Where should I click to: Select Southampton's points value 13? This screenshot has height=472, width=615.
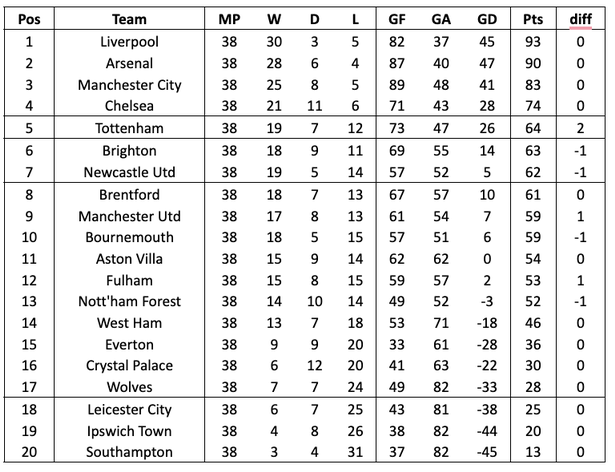(533, 452)
